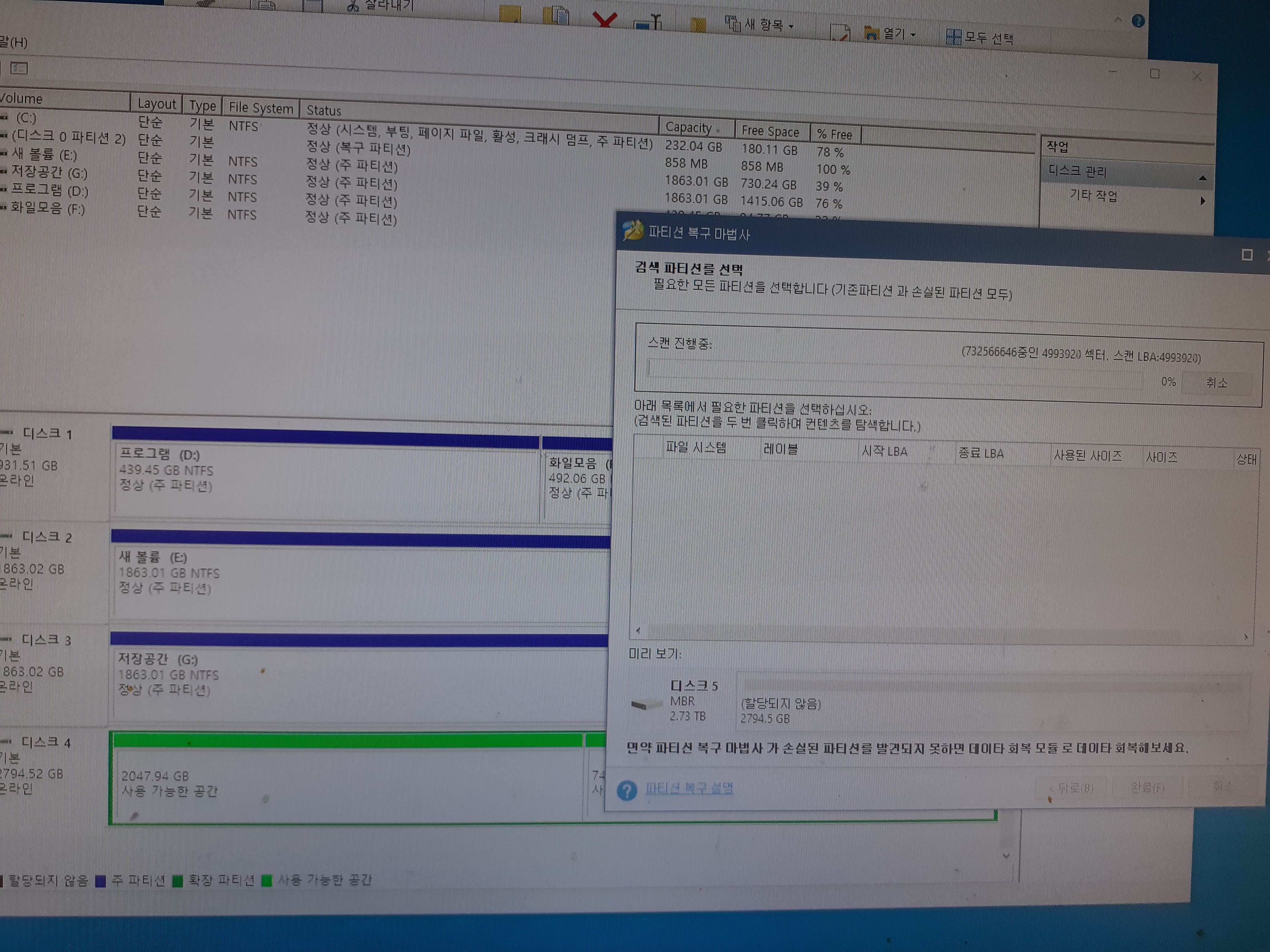This screenshot has width=1270, height=952.
Task: Click the Partition Recovery Wizard title icon
Action: click(x=633, y=231)
